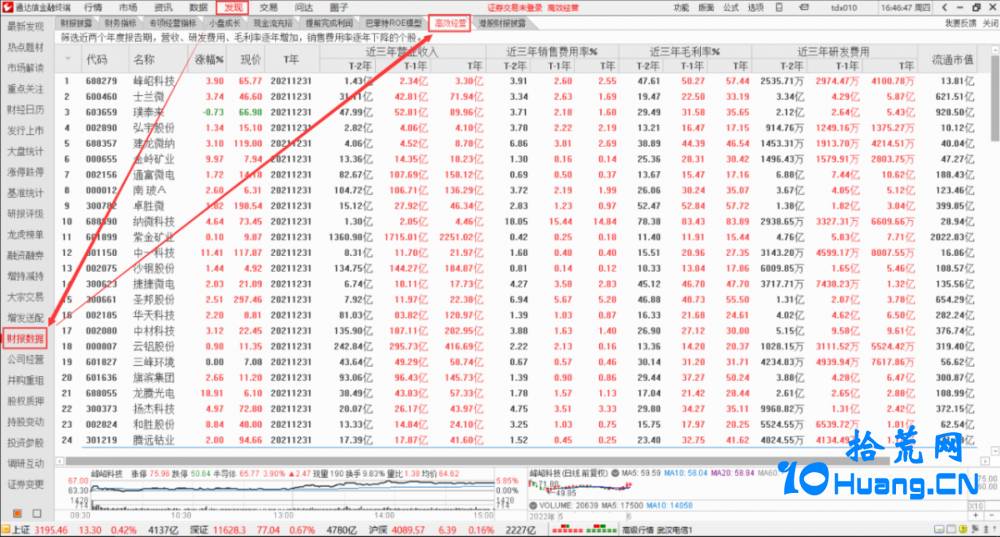Image resolution: width=1000 pixels, height=537 pixels.
Task: Open 公司经营 in left sidebar
Action: 26,360
